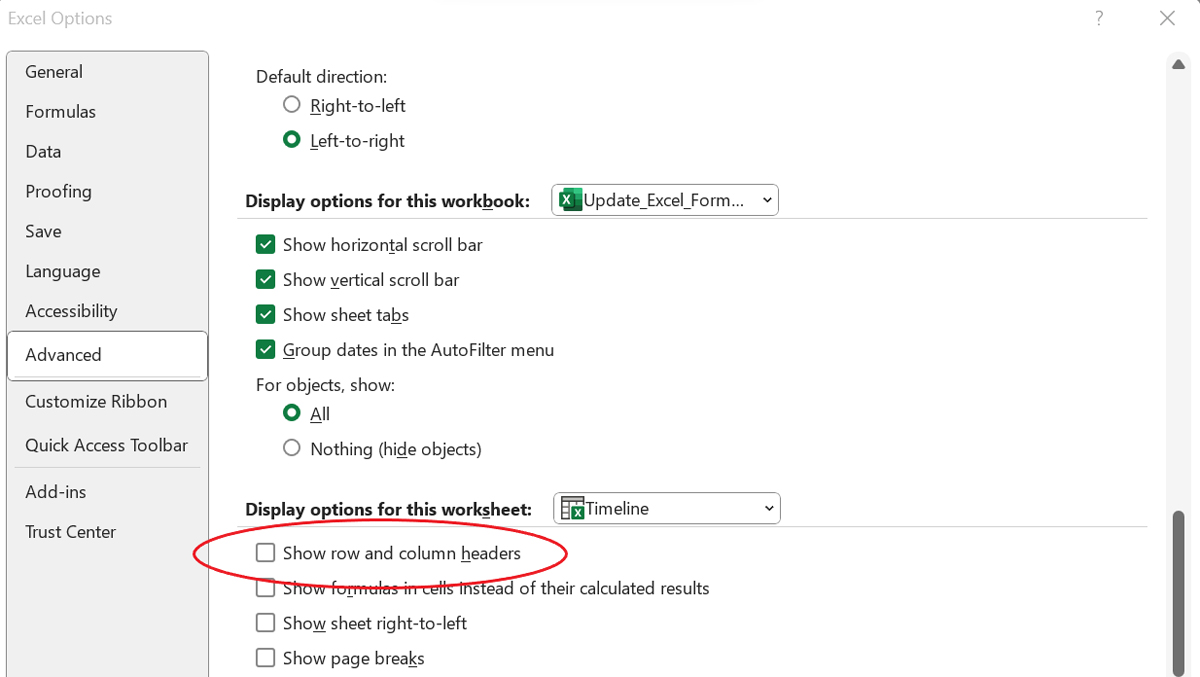Click the Excel workbook icon in workbook selector
Image resolution: width=1200 pixels, height=677 pixels.
click(x=569, y=199)
